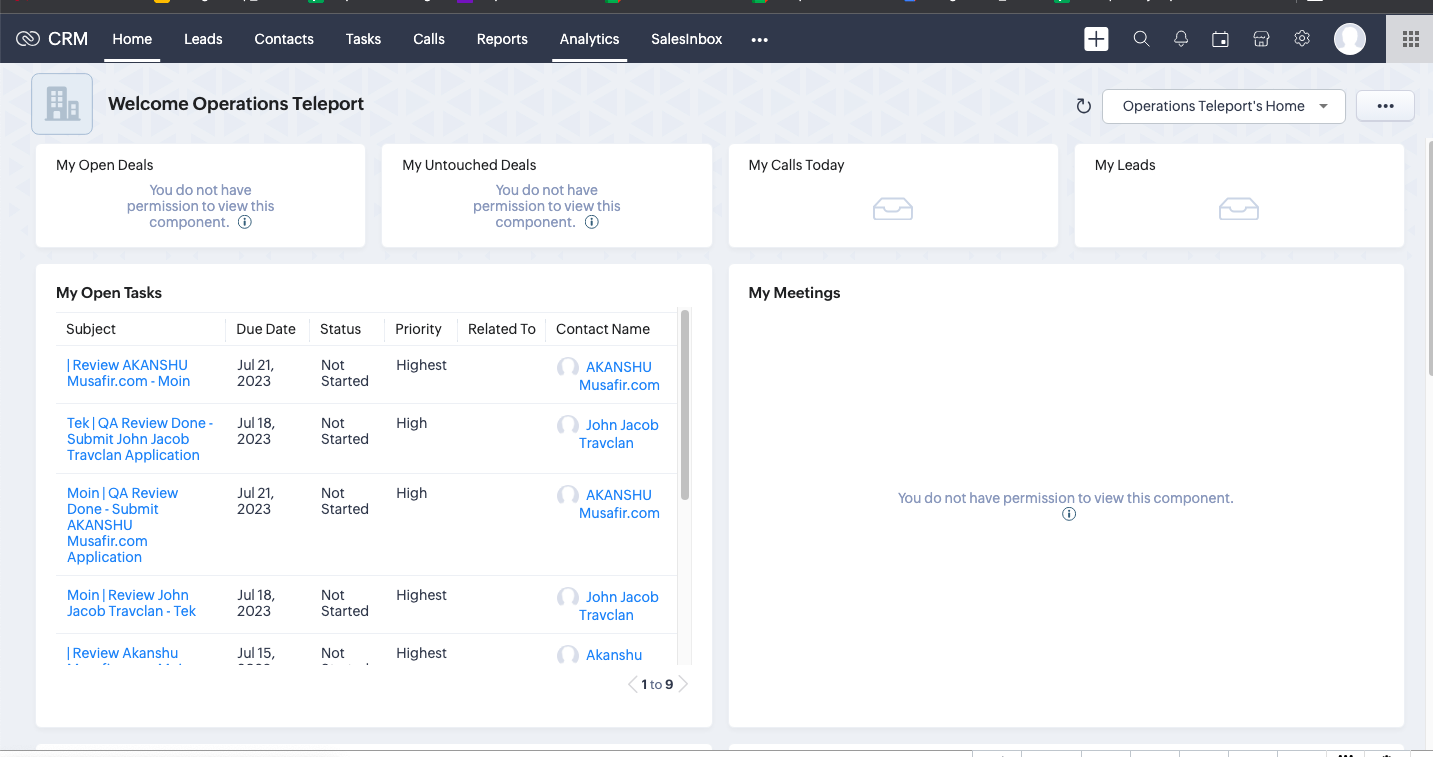This screenshot has height=757, width=1433.
Task: Open the settings gear icon
Action: [1302, 39]
